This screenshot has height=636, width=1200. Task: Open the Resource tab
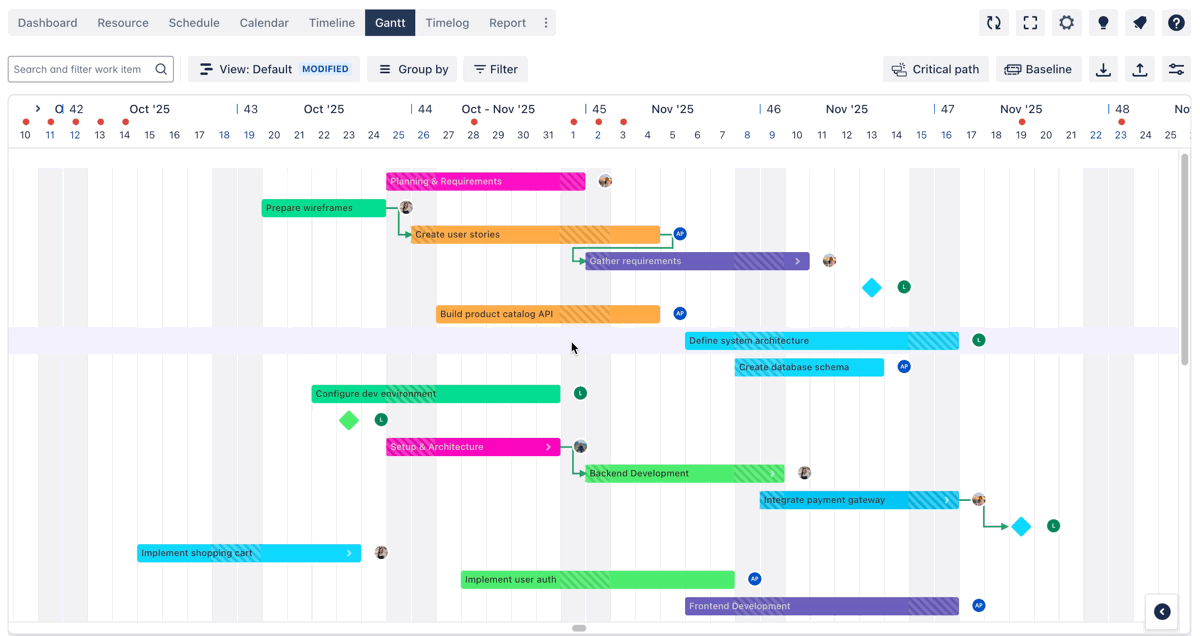point(123,23)
